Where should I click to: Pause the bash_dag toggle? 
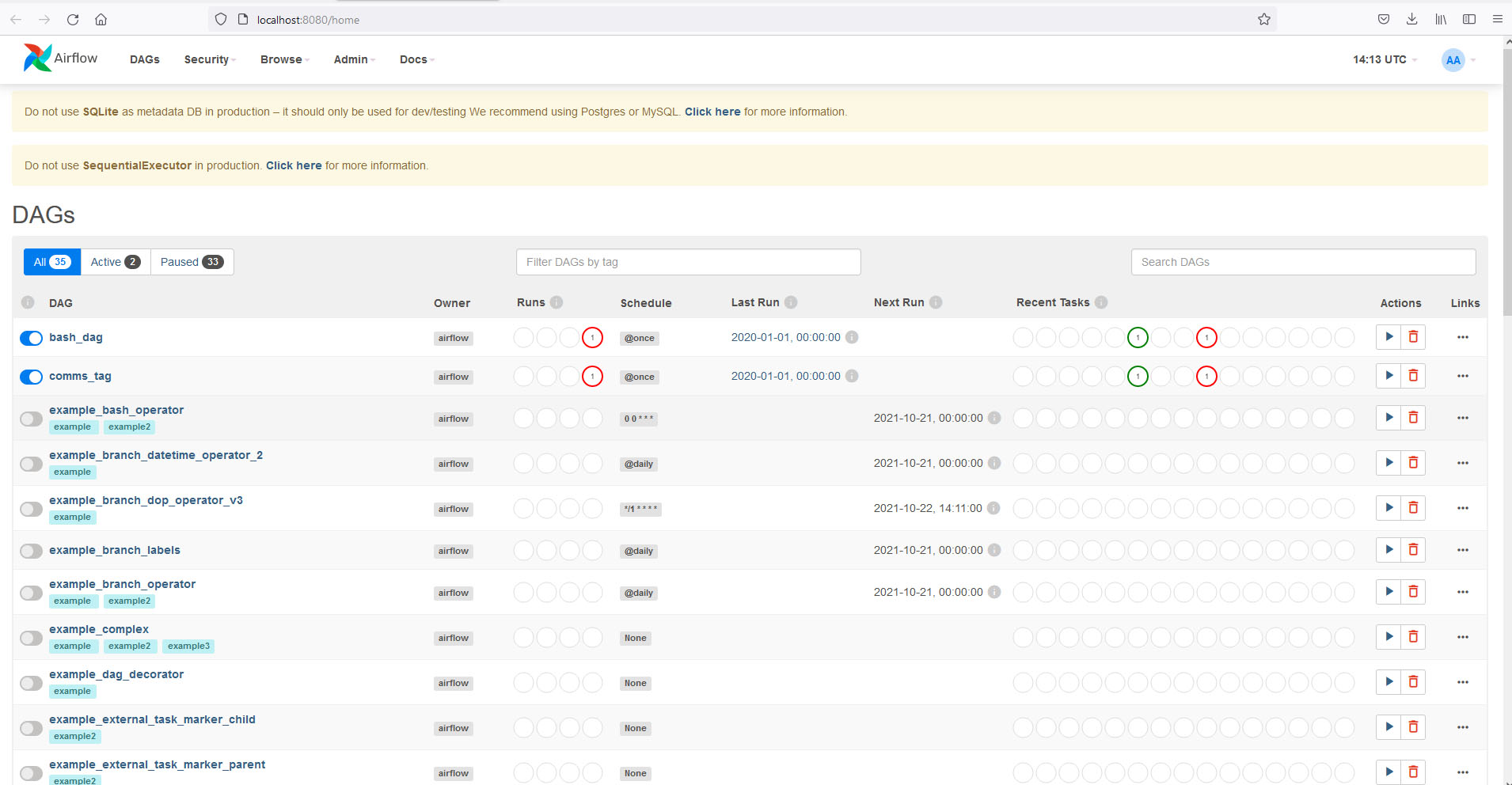(31, 338)
